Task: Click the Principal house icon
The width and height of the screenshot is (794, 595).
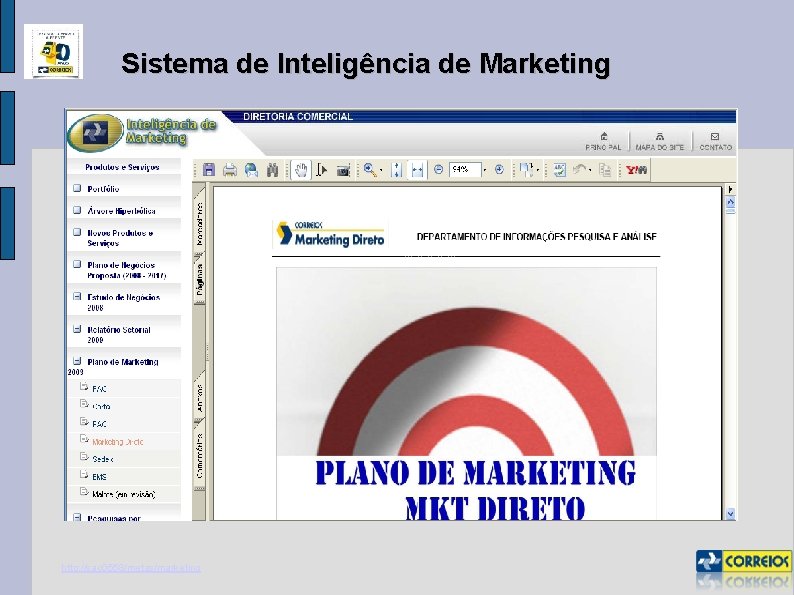Action: [604, 136]
